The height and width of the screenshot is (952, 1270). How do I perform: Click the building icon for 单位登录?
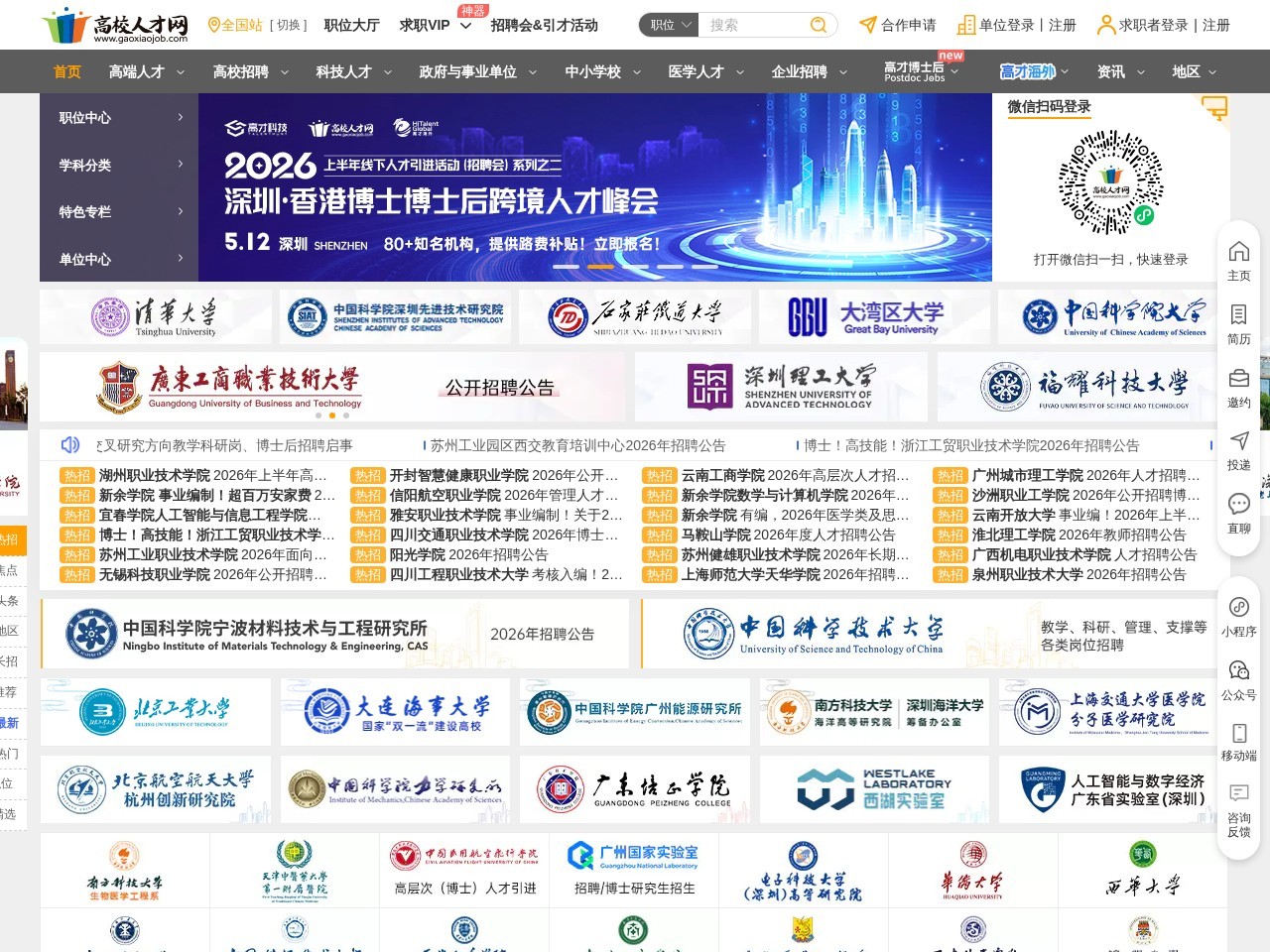coord(965,25)
